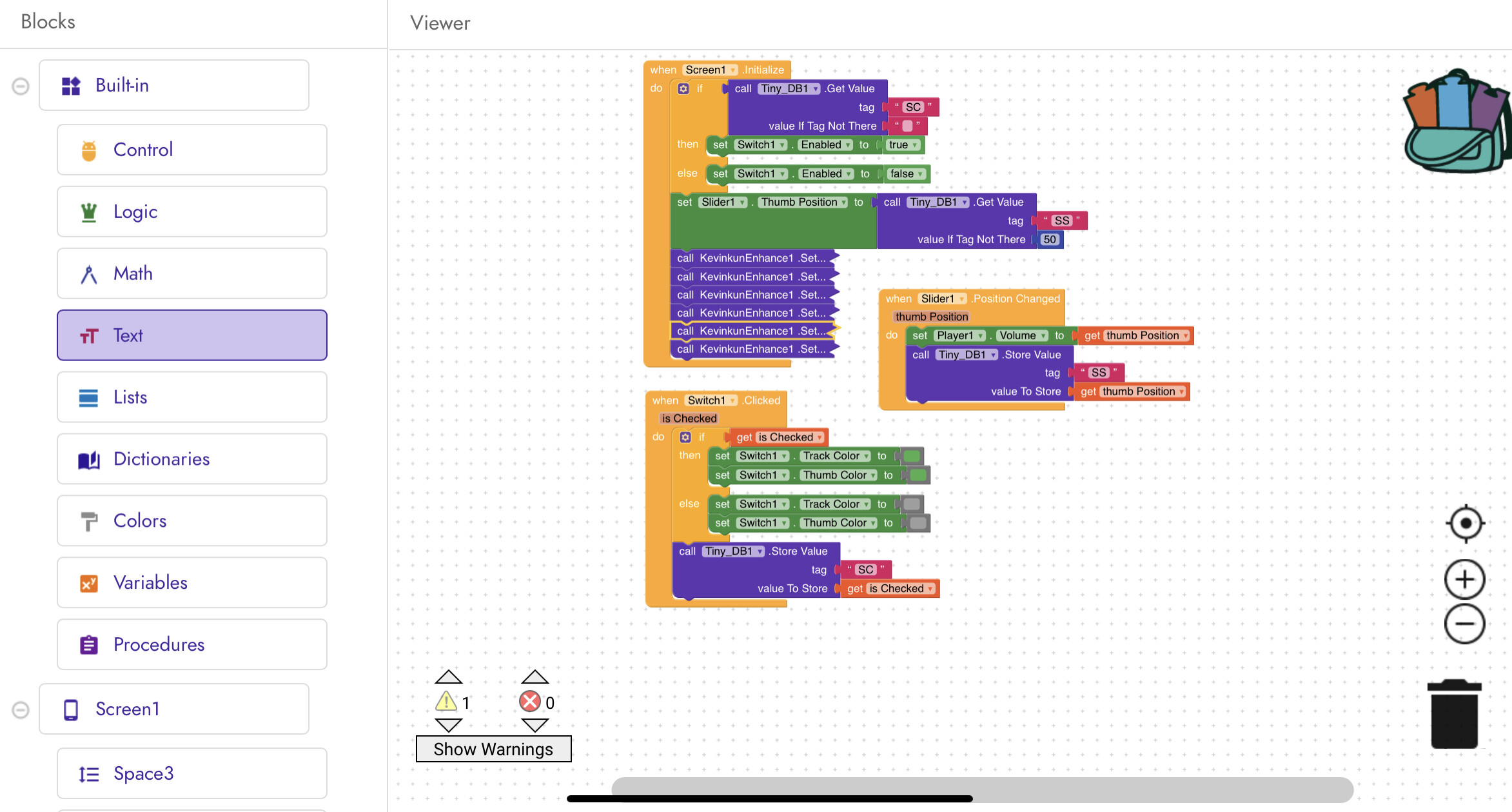The image size is (1512, 812).
Task: Open the backpack icon in viewer
Action: [x=1456, y=123]
